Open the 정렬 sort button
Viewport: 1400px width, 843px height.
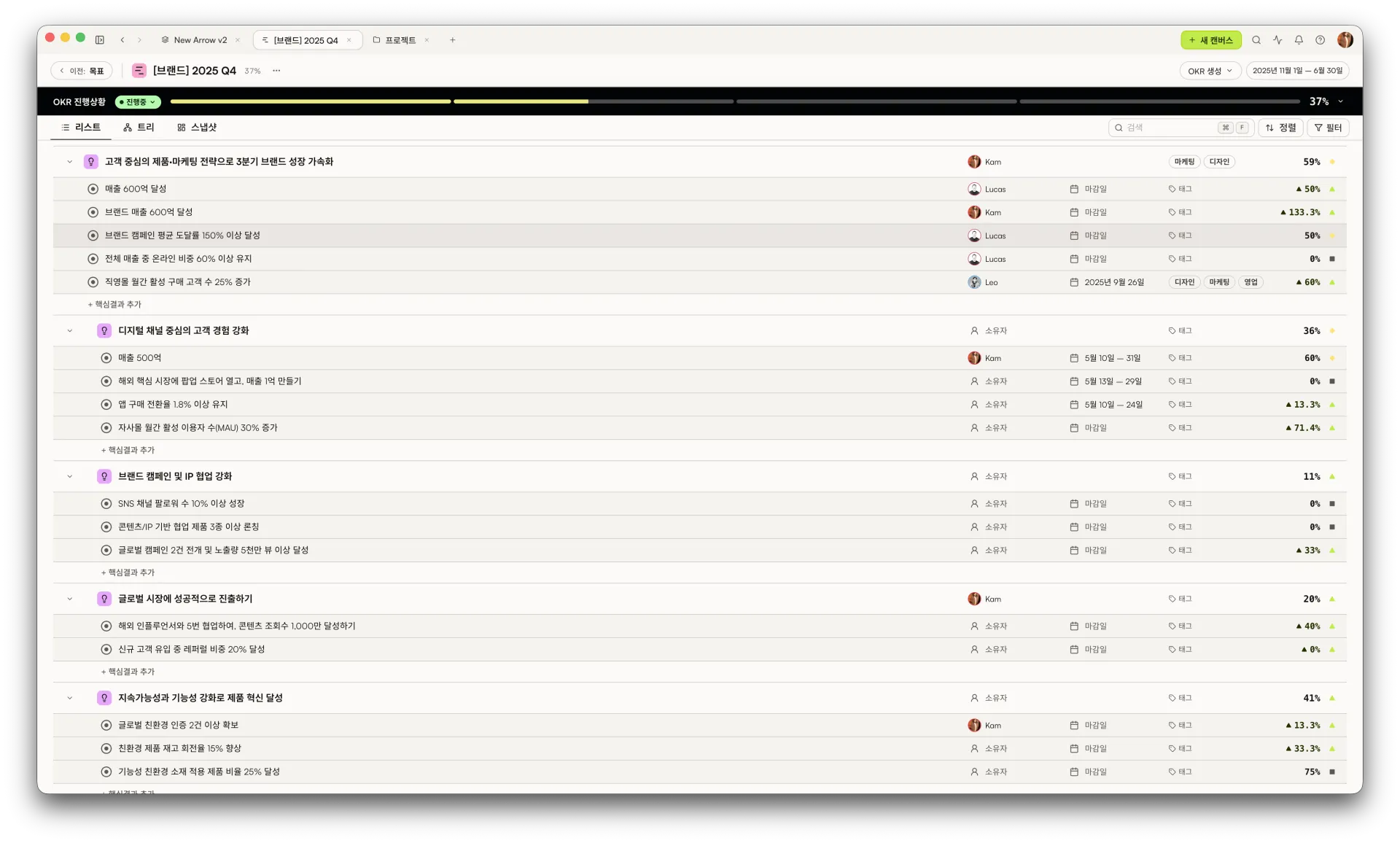(x=1281, y=128)
